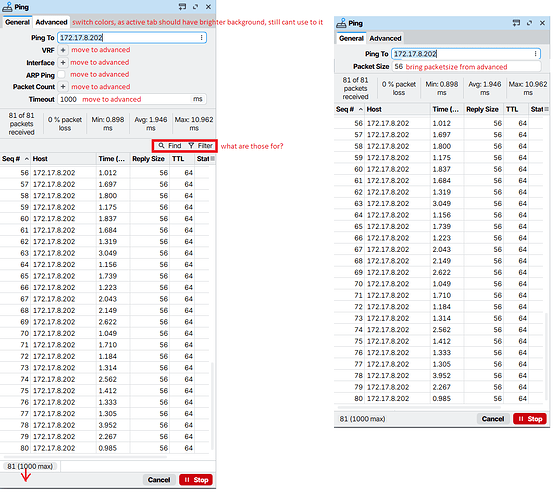The image size is (557, 500).
Task: Click the Find magnifier above left table
Action: click(161, 146)
